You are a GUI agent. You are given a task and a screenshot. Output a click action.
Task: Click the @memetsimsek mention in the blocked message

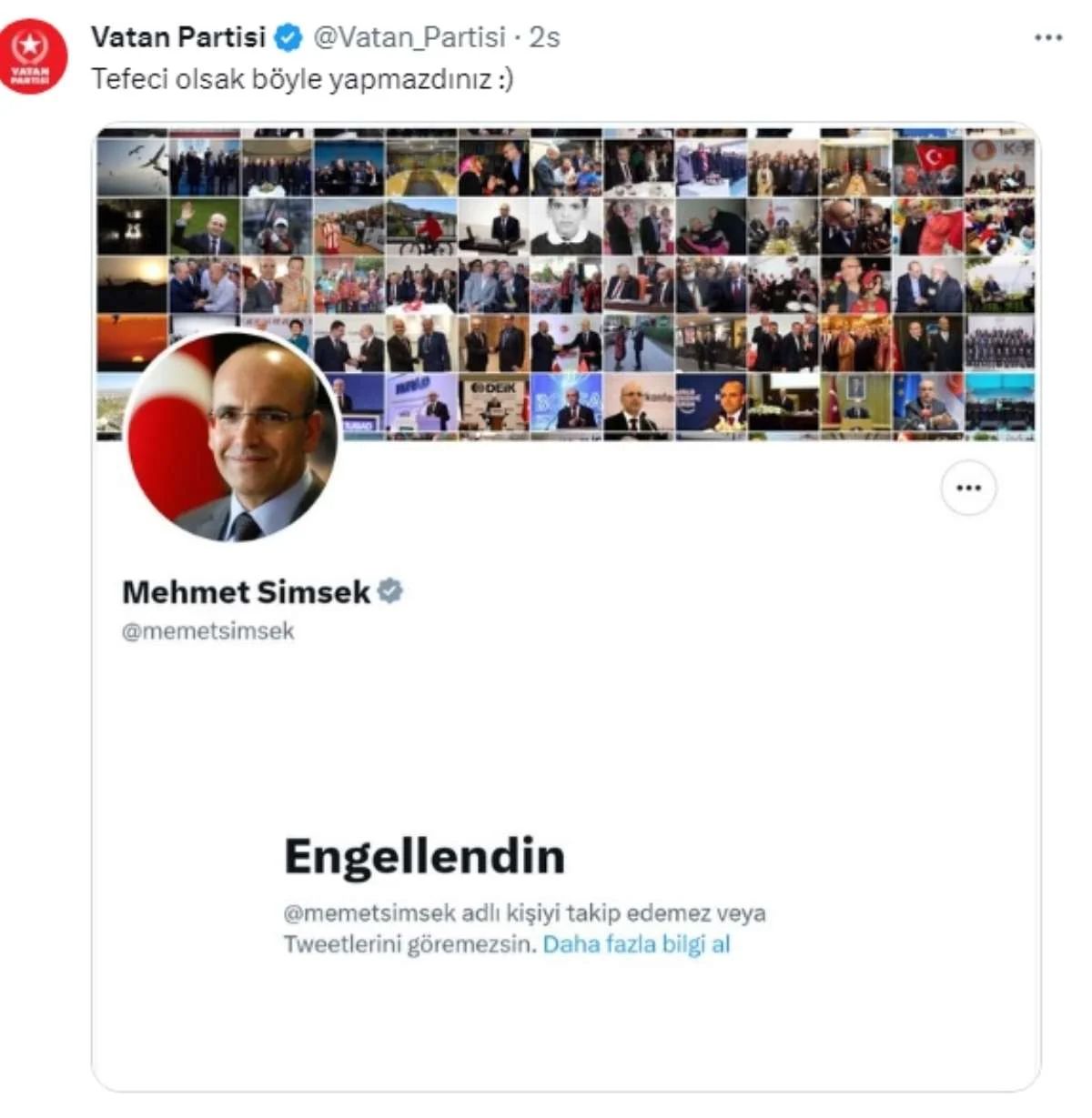coord(369,912)
